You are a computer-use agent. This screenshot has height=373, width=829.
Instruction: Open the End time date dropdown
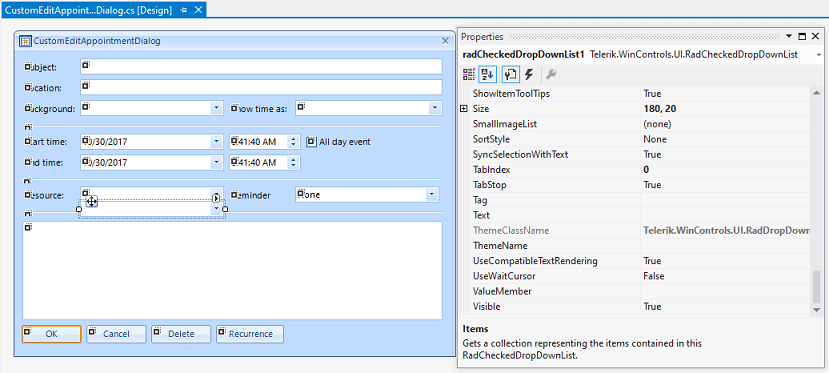click(x=216, y=162)
